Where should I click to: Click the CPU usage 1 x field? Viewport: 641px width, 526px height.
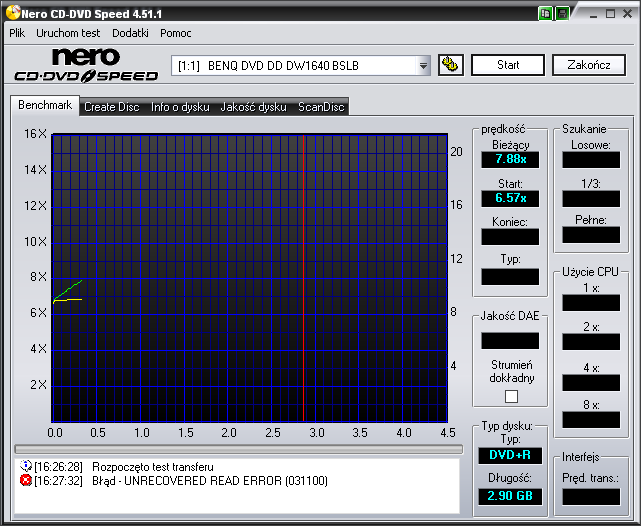[591, 303]
